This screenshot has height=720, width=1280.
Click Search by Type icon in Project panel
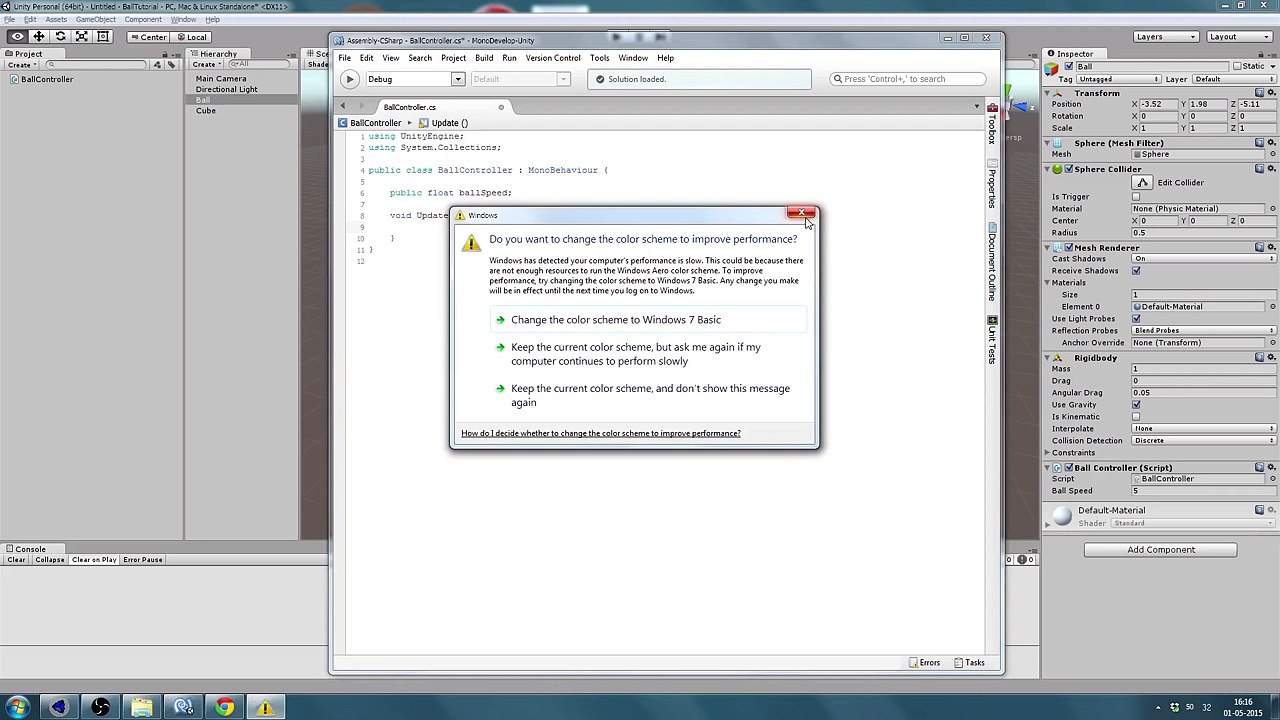157,65
